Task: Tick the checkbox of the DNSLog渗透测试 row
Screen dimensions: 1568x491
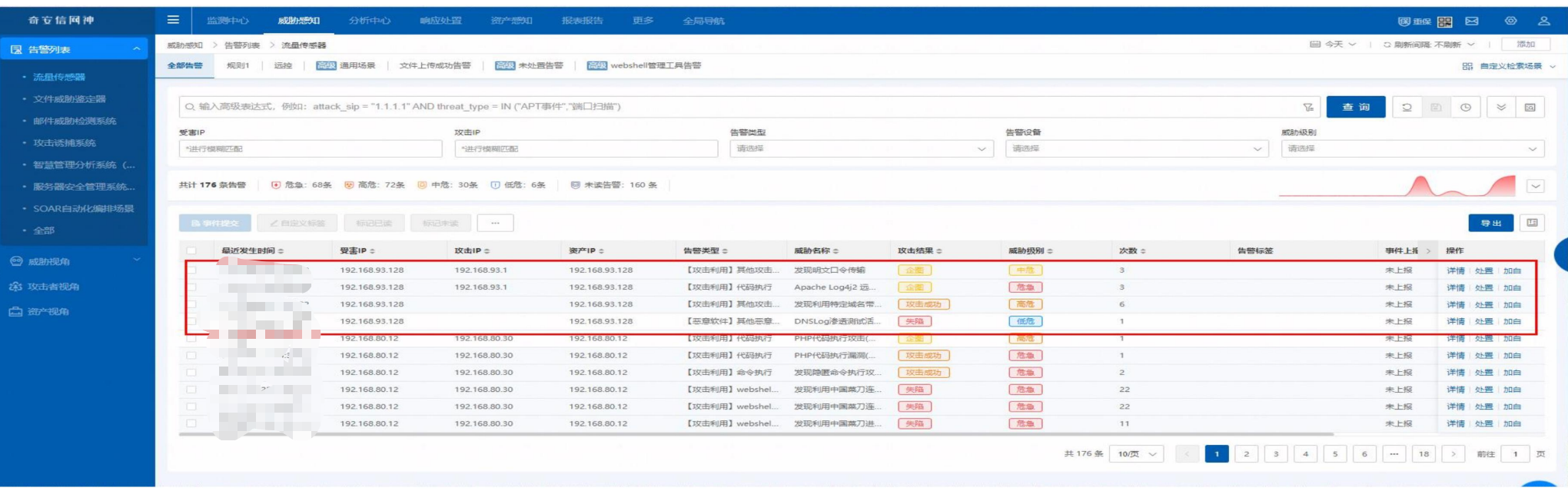Action: pyautogui.click(x=191, y=321)
